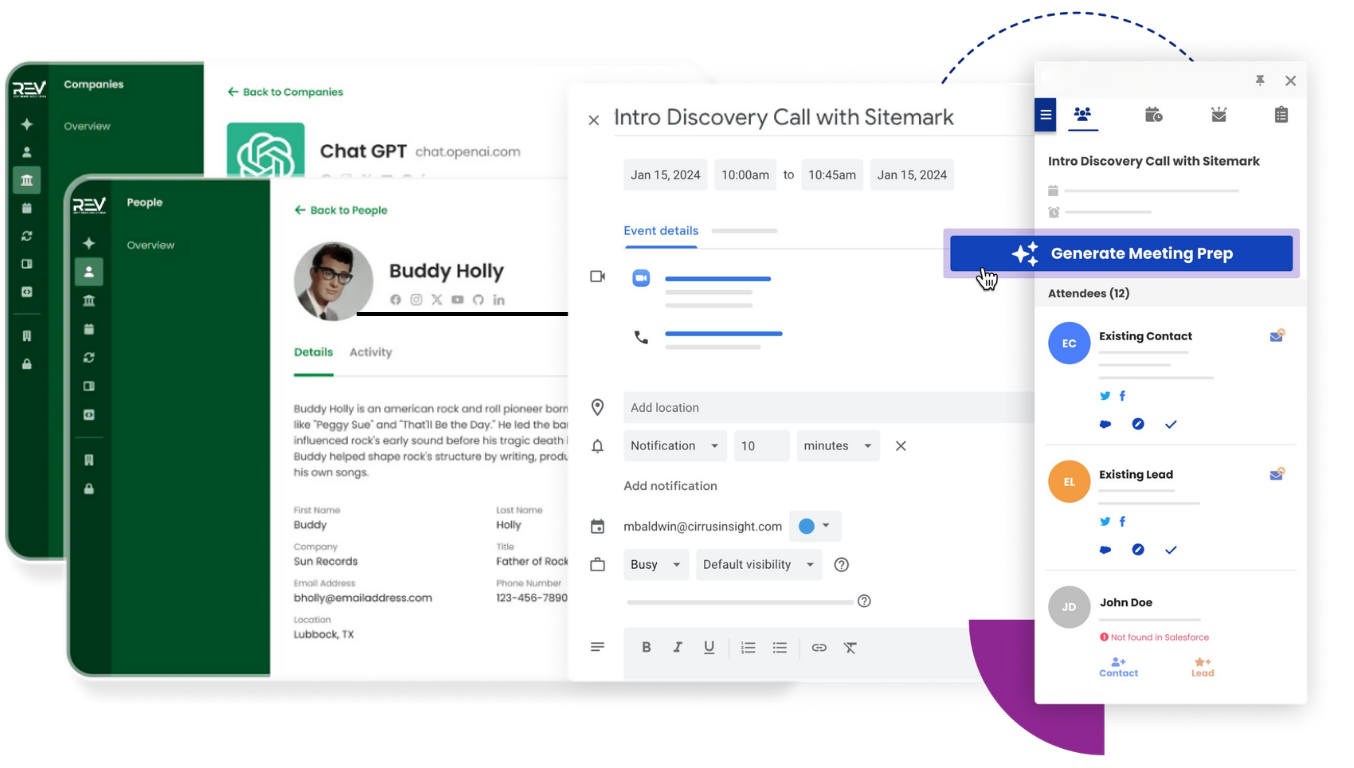Screen dimensions: 1354x768
Task: Insert a bulleted list in the description
Action: pyautogui.click(x=780, y=648)
